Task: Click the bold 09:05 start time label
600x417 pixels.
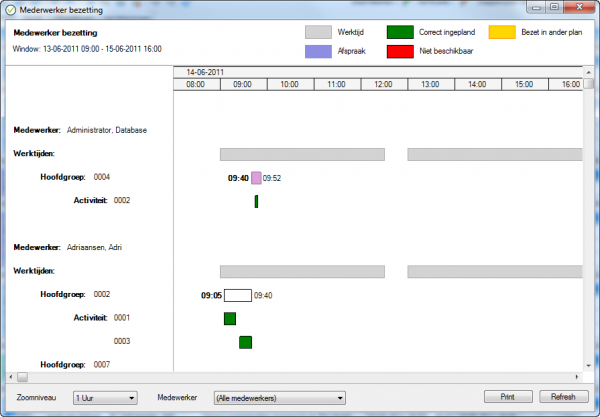Action: click(212, 295)
